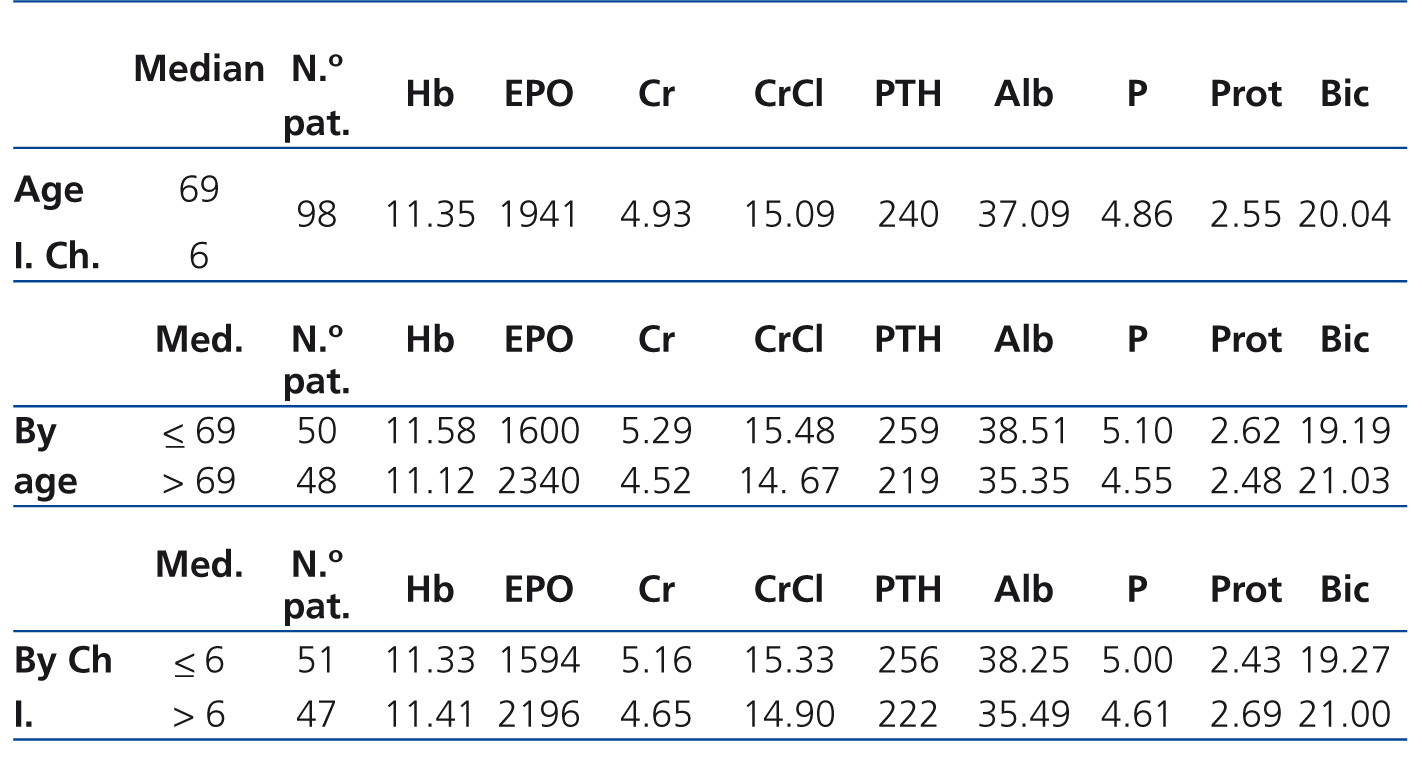The image size is (1422, 761).
Task: Select the Hb value 11.58
Action: coord(430,431)
